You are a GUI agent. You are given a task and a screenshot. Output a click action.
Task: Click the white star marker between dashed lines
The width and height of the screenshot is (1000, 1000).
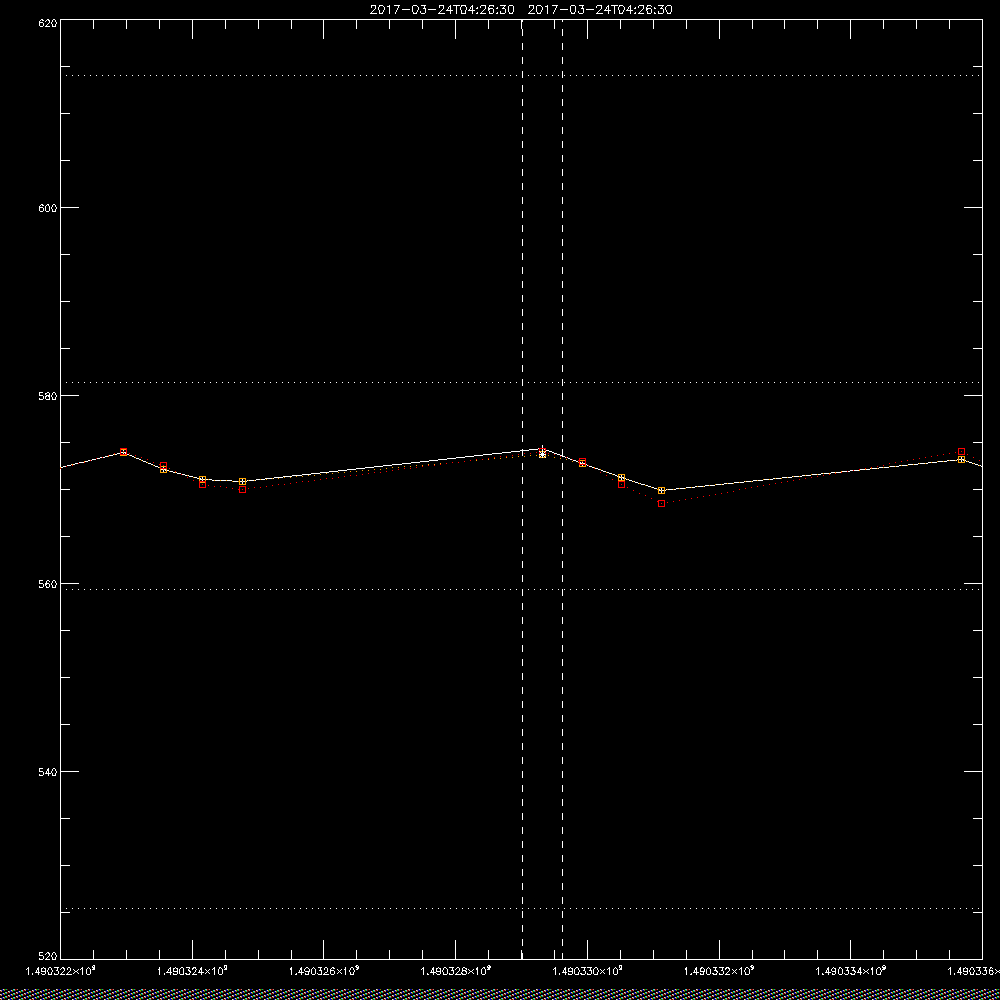point(542,453)
